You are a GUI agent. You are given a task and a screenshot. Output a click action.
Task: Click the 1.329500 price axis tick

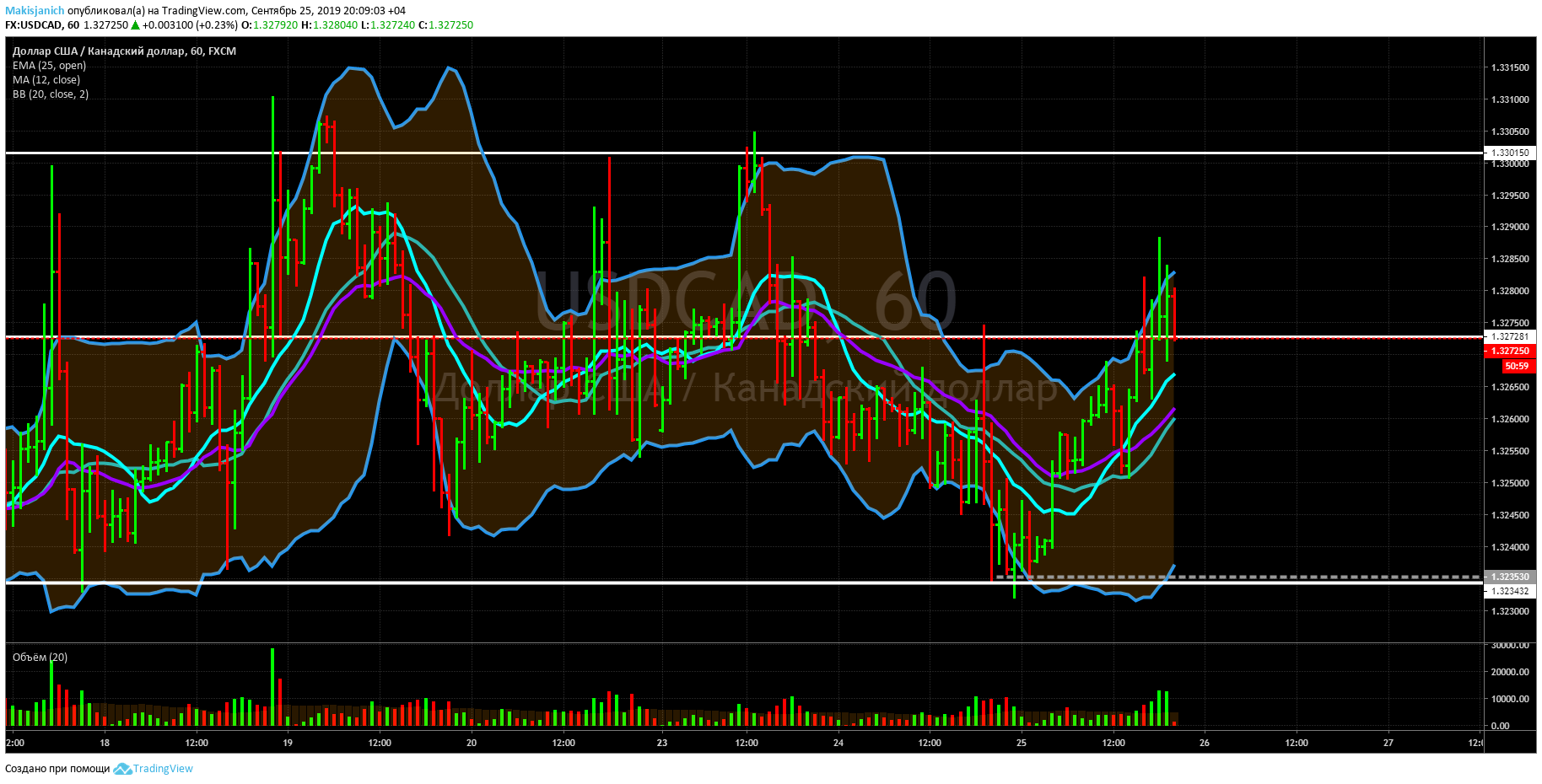click(x=1510, y=196)
